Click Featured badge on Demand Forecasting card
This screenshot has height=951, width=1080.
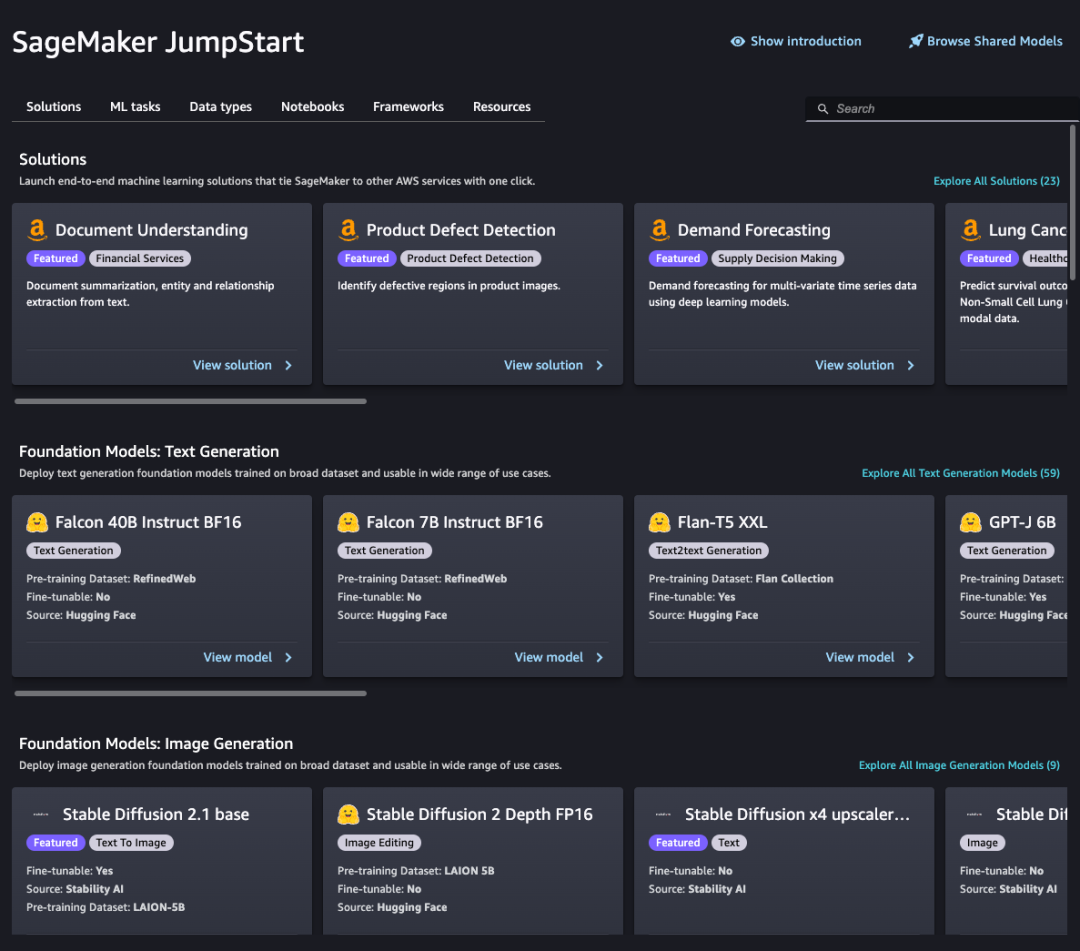(678, 258)
